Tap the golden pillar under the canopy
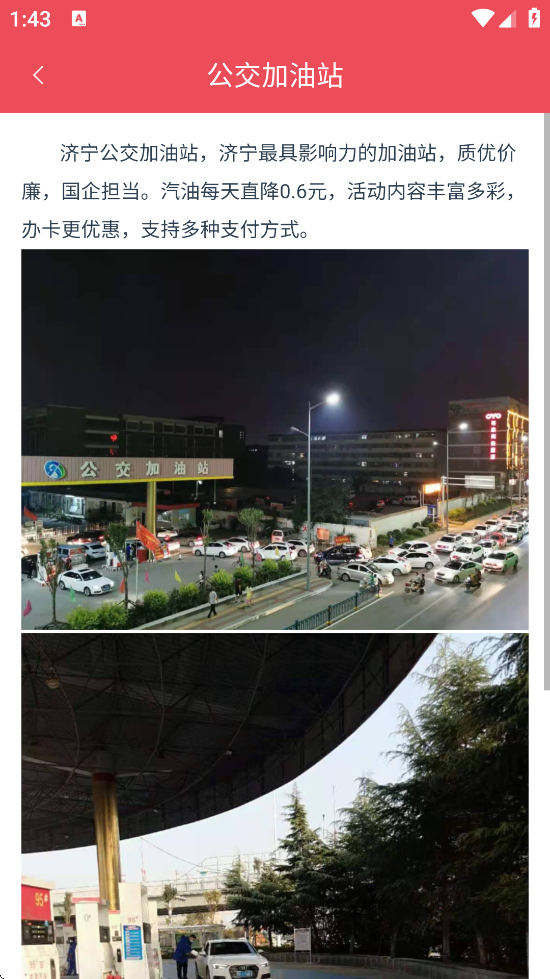 [x=107, y=840]
